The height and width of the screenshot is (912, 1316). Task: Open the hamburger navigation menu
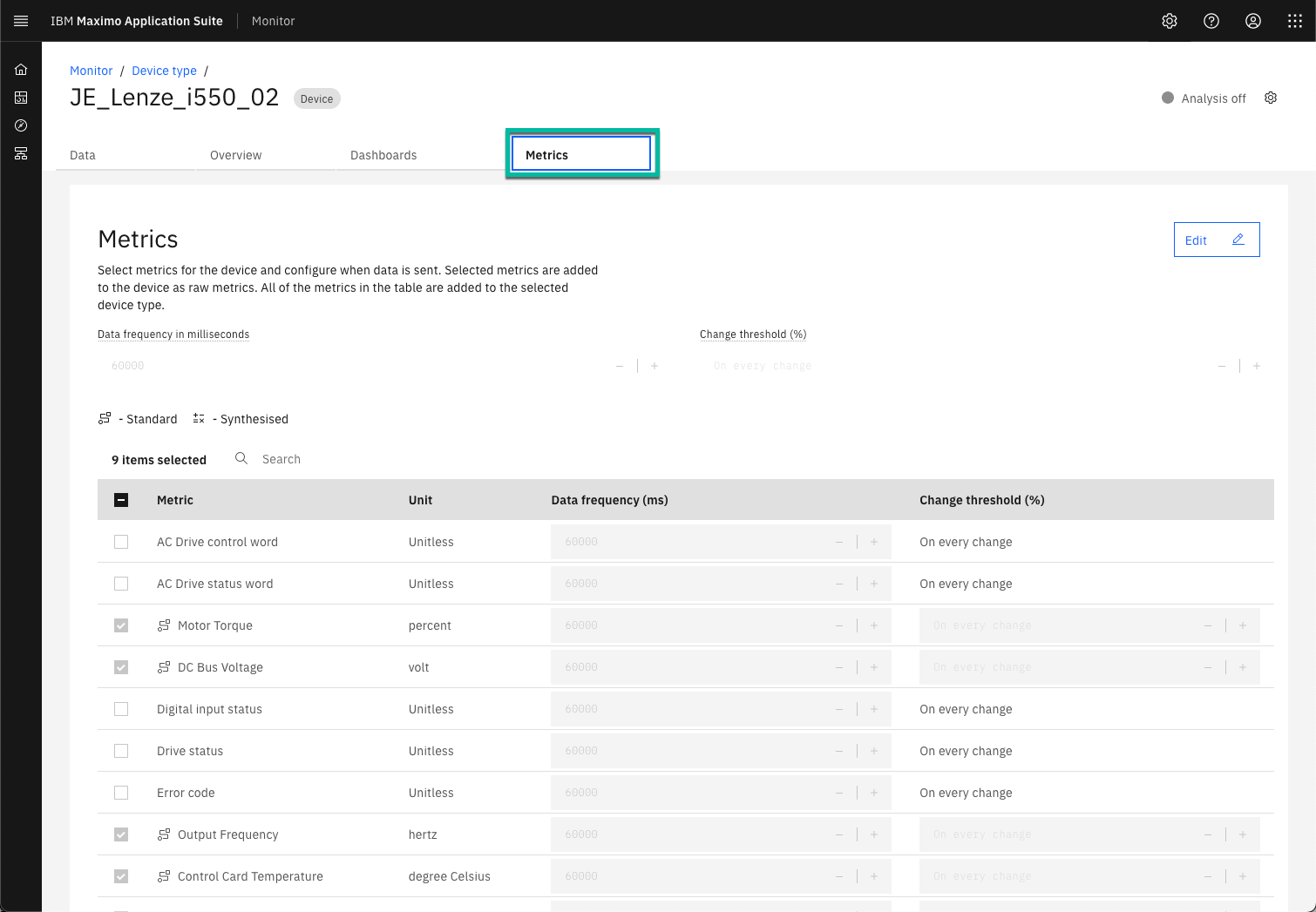(21, 21)
